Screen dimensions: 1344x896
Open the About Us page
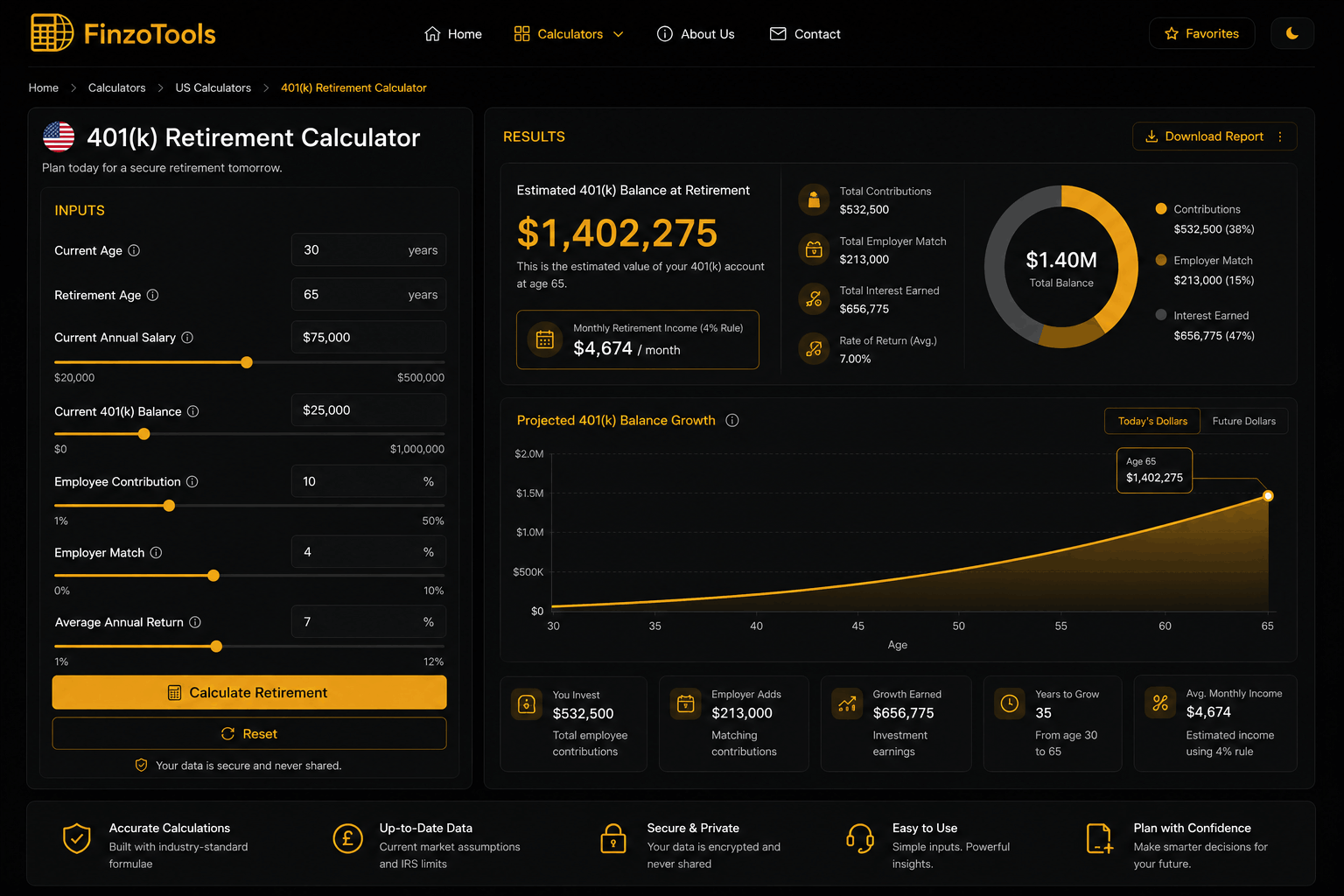(696, 34)
